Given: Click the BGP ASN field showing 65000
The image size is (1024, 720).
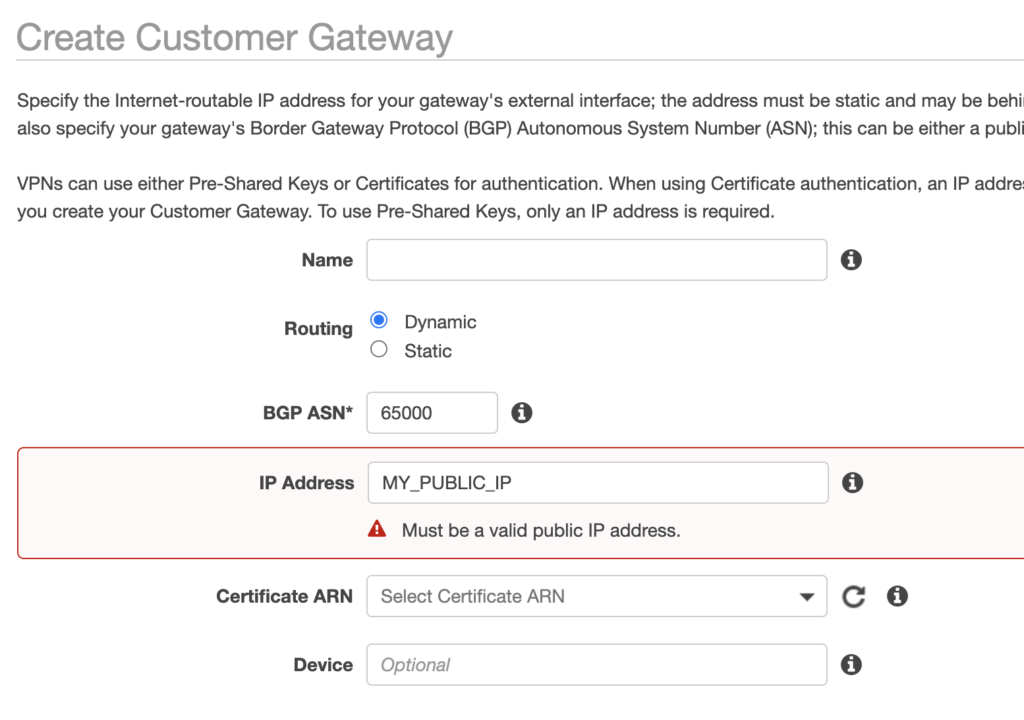Looking at the screenshot, I should click(x=432, y=413).
